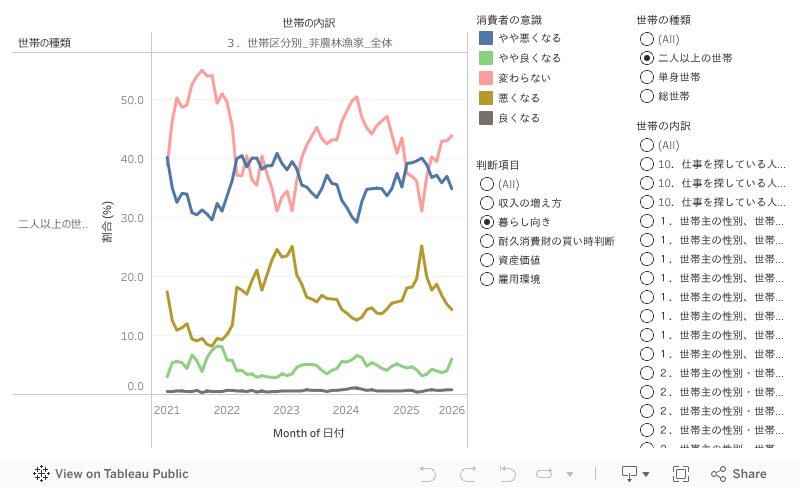Open the download options icon
800x487 pixels.
pos(629,473)
